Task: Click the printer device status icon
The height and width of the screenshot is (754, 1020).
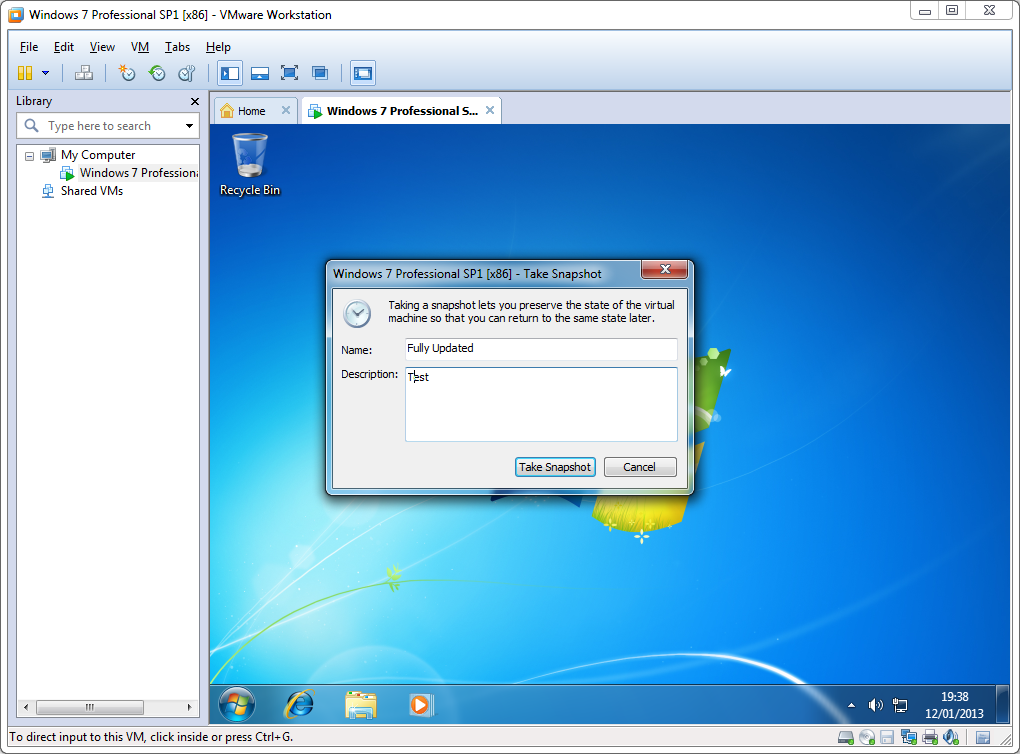Action: [x=929, y=738]
